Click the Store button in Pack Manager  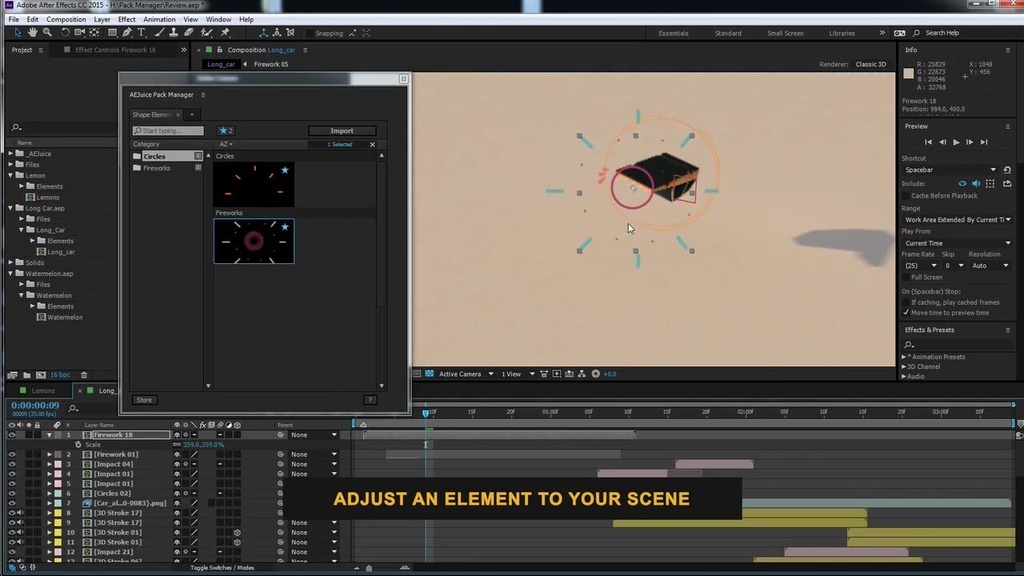pos(144,400)
